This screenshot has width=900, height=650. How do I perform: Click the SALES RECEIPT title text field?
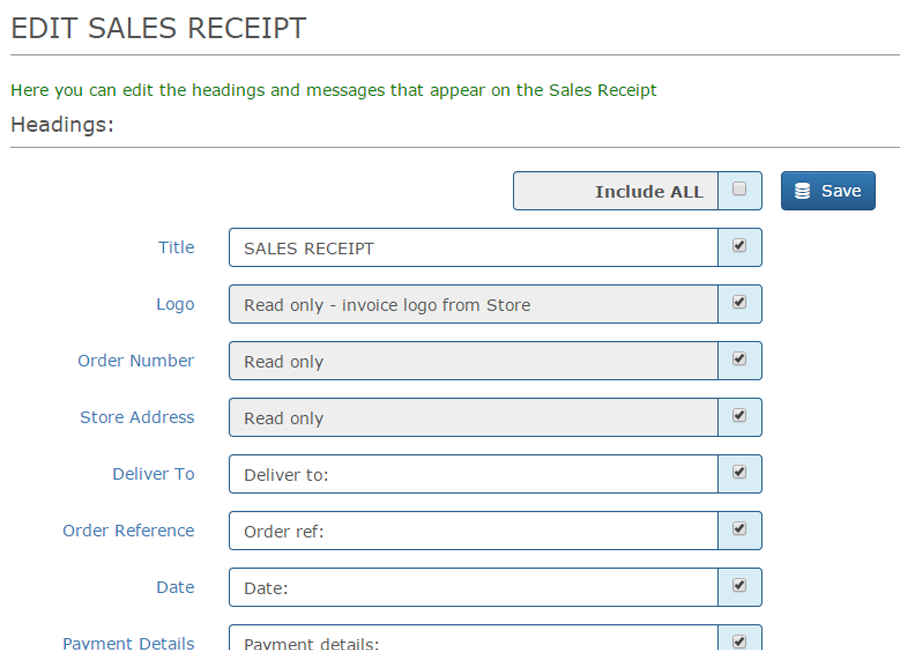point(472,248)
